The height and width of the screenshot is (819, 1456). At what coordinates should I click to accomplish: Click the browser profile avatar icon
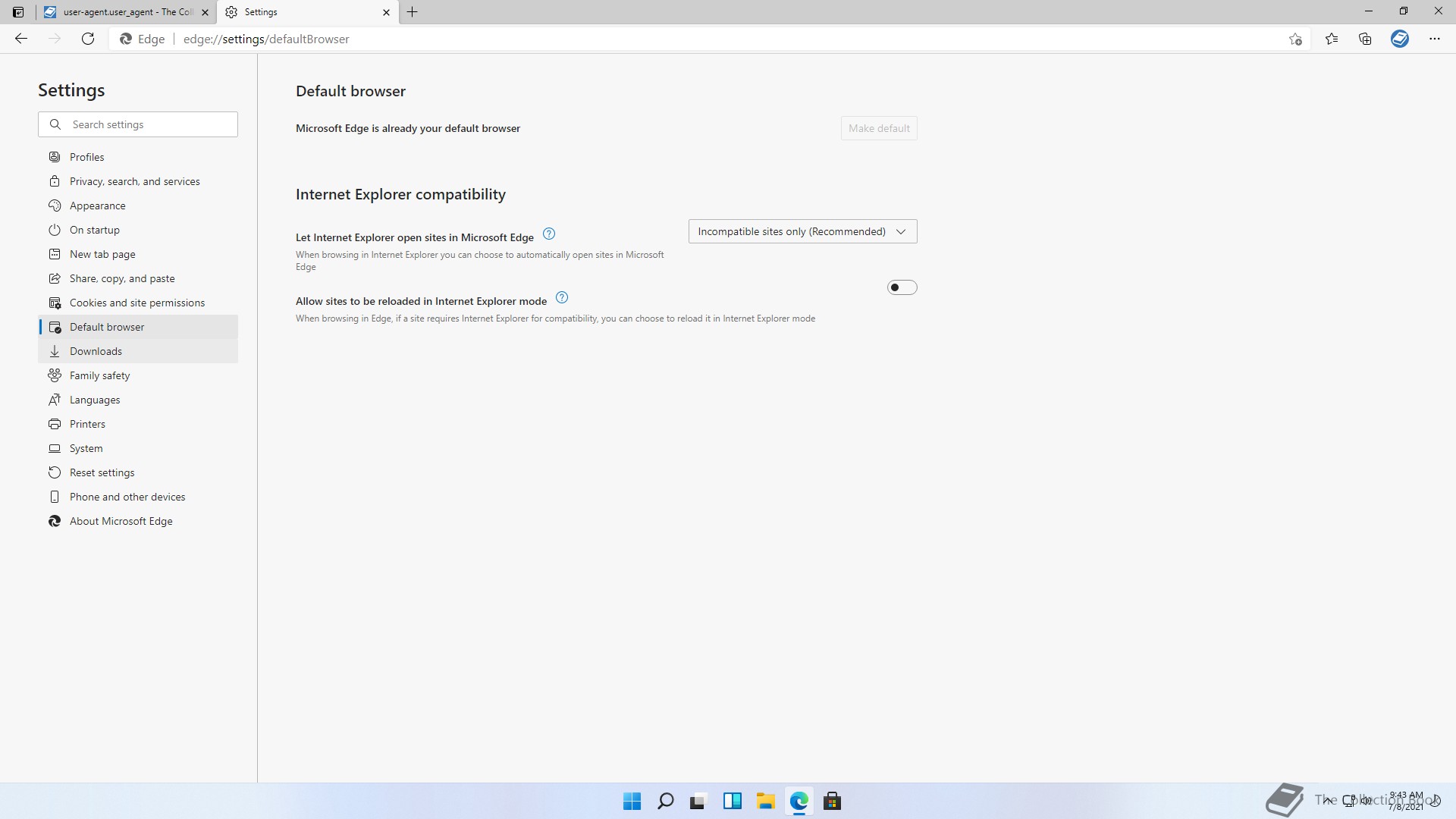point(1400,39)
